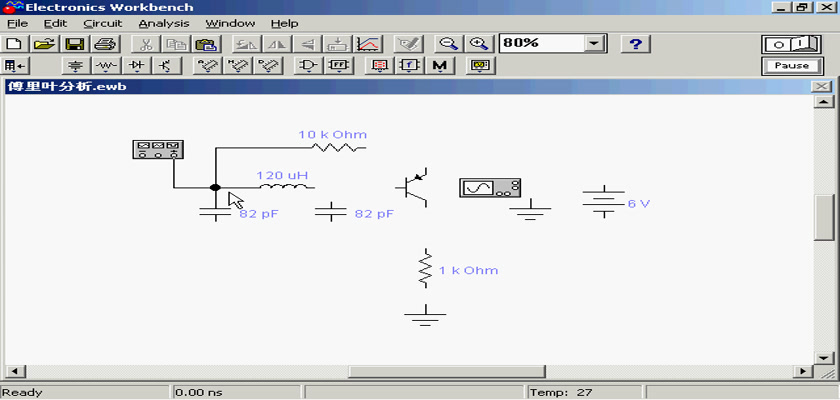Click the Component Properties icon
Screen dimensions: 840x400
[408, 44]
